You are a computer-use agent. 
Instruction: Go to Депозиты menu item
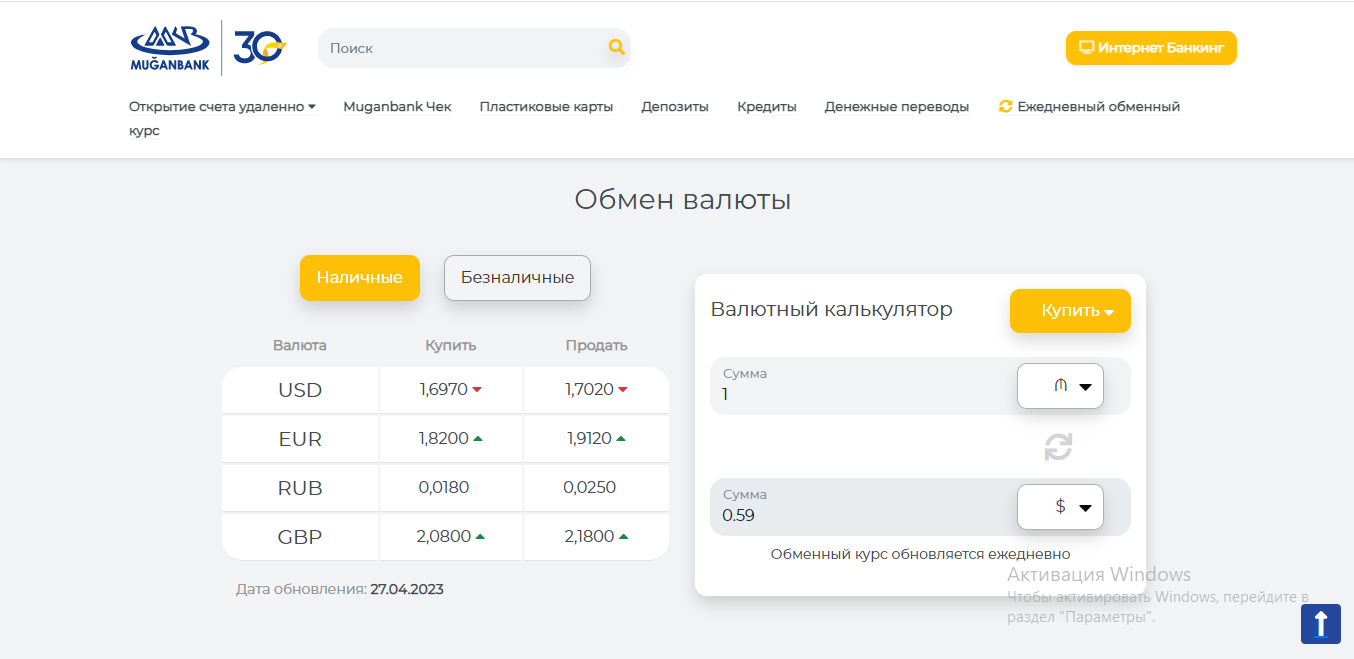pos(675,107)
